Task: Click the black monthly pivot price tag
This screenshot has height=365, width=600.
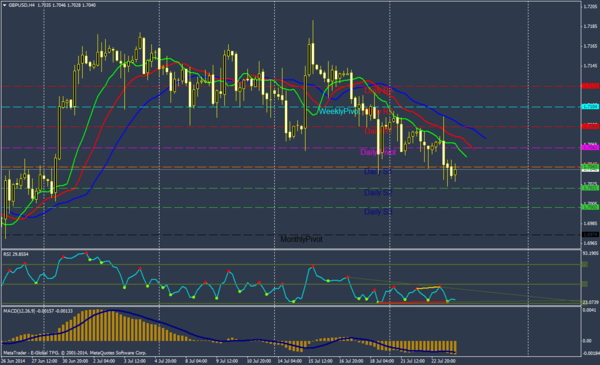Action: (590, 234)
